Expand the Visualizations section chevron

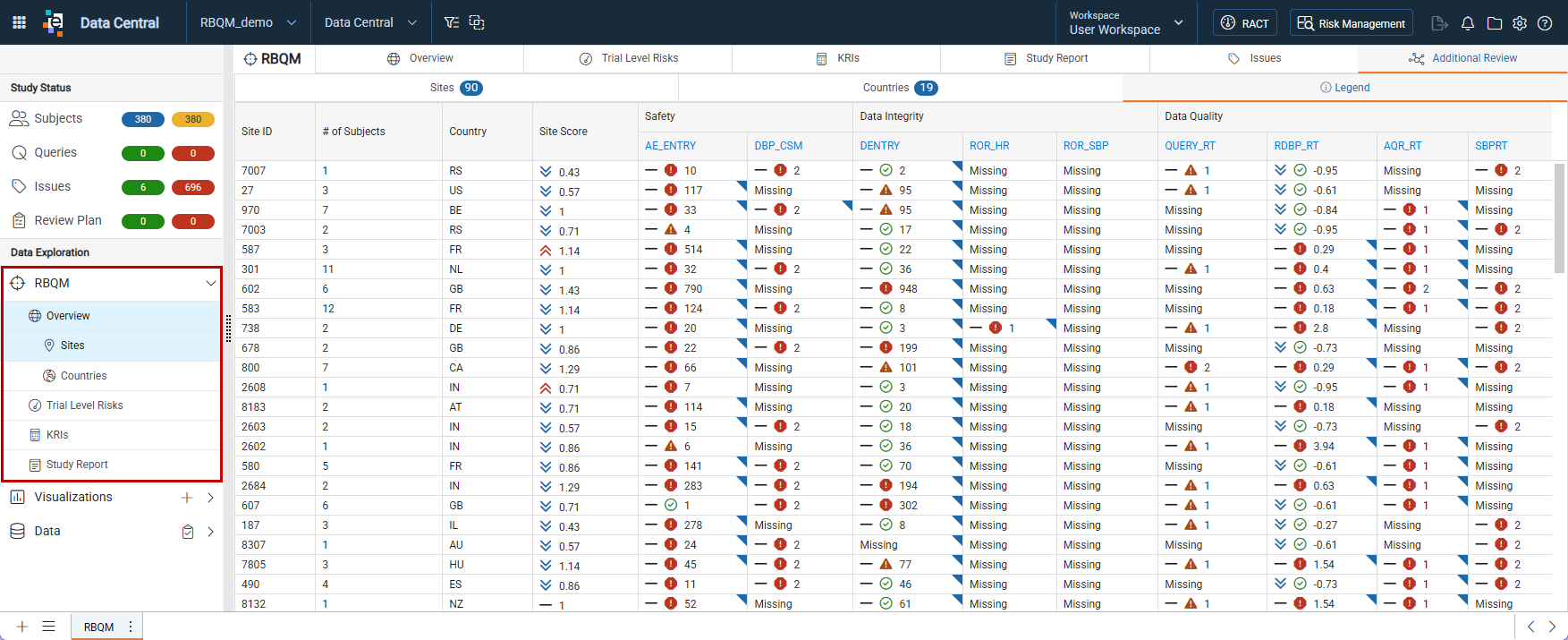211,498
